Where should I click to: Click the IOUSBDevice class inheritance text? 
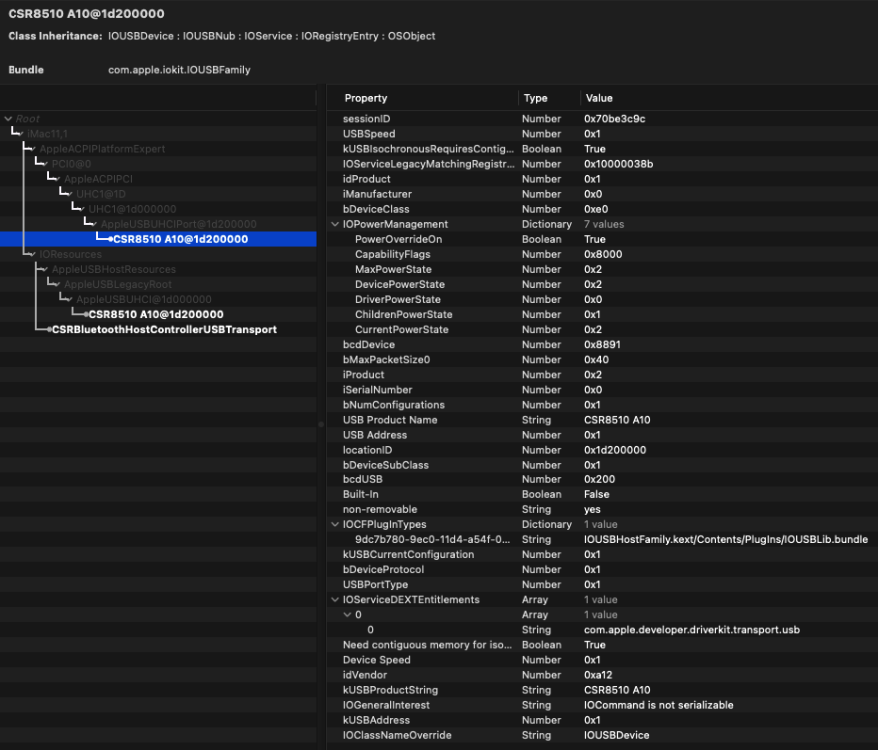(141, 36)
